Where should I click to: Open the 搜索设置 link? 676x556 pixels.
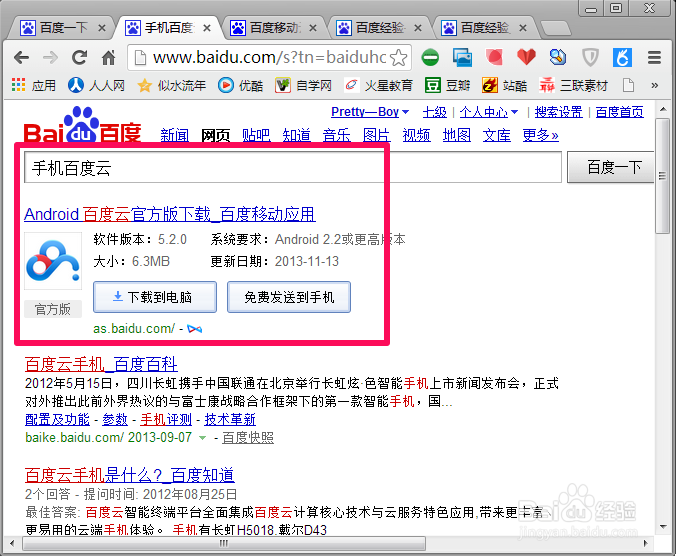pyautogui.click(x=559, y=112)
